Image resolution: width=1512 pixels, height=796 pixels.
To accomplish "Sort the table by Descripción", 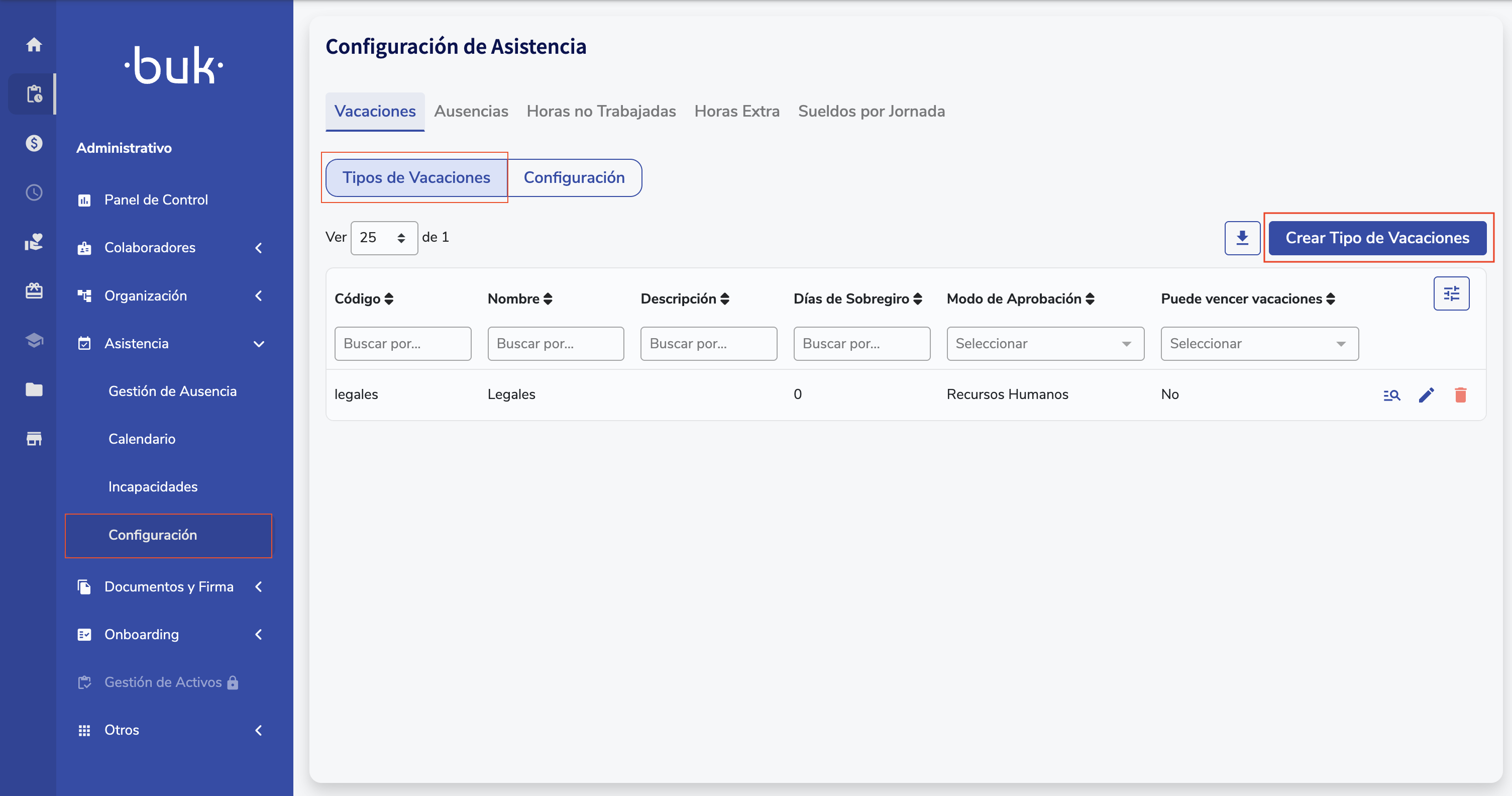I will tap(725, 299).
